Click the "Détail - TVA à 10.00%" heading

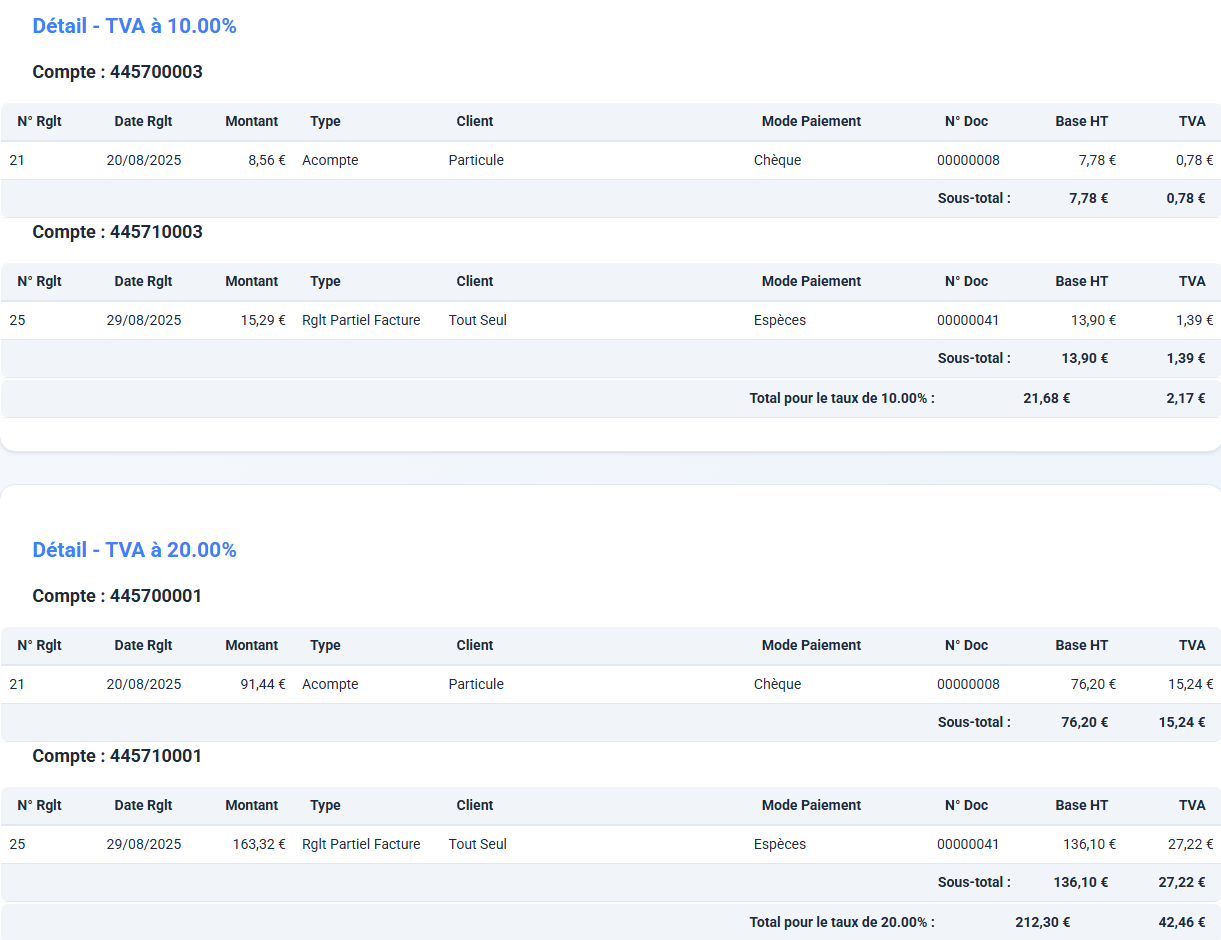(x=134, y=26)
